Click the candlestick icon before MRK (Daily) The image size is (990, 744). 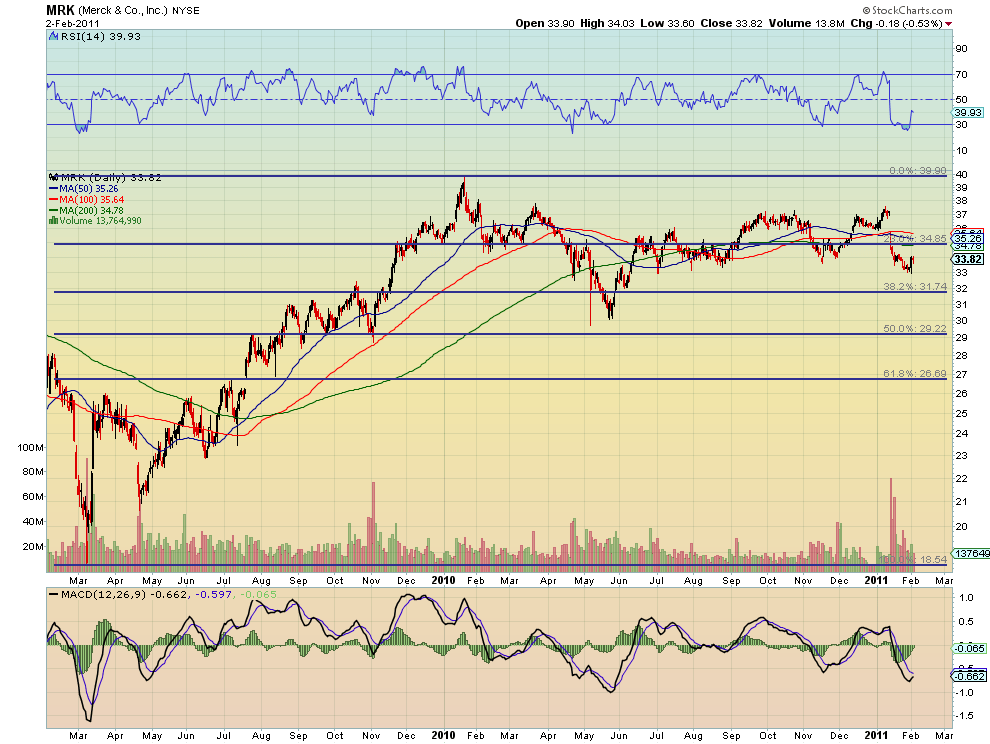[x=54, y=177]
